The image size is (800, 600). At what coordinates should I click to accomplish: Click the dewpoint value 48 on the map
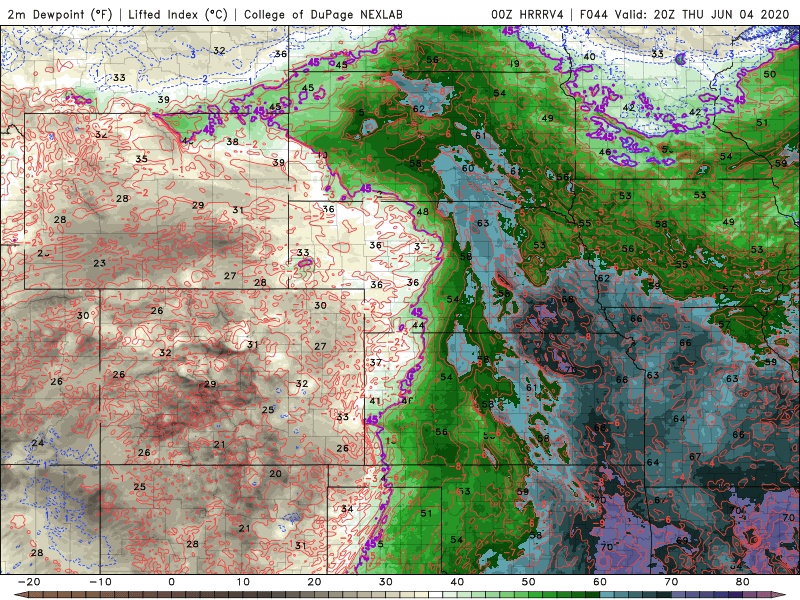point(422,212)
